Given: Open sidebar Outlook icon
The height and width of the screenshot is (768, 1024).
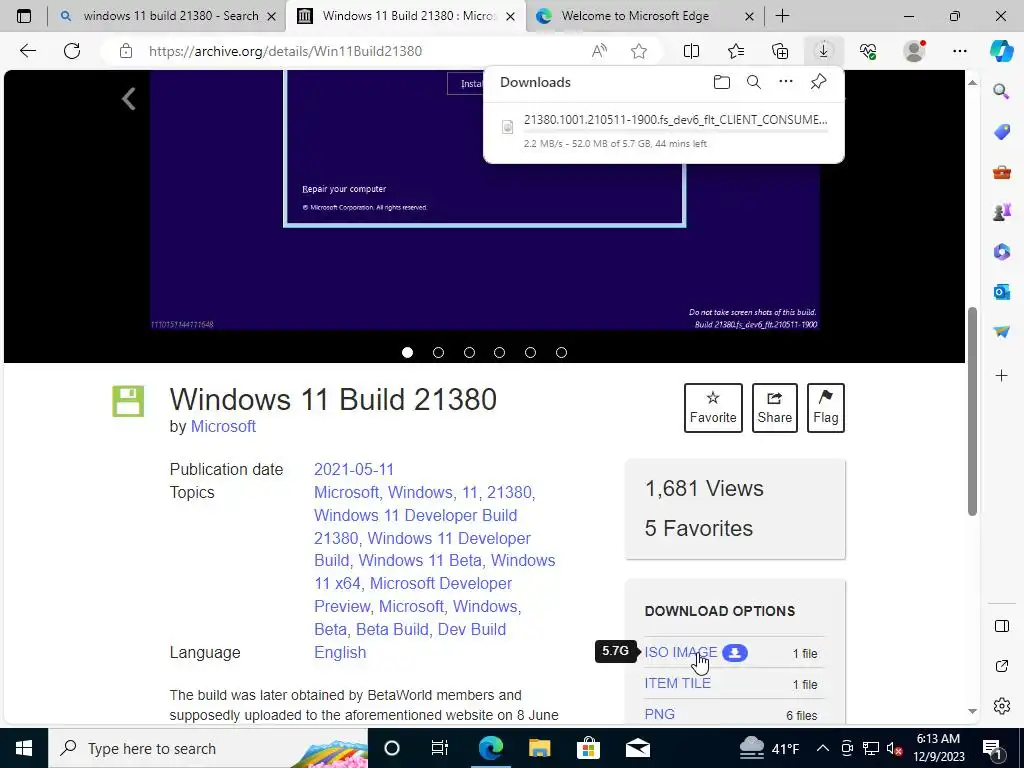Looking at the screenshot, I should pos(1001,292).
